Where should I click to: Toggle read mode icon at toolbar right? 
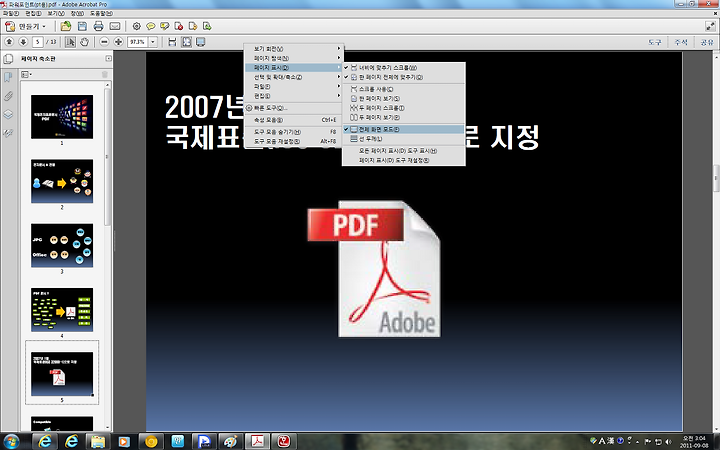tap(710, 26)
